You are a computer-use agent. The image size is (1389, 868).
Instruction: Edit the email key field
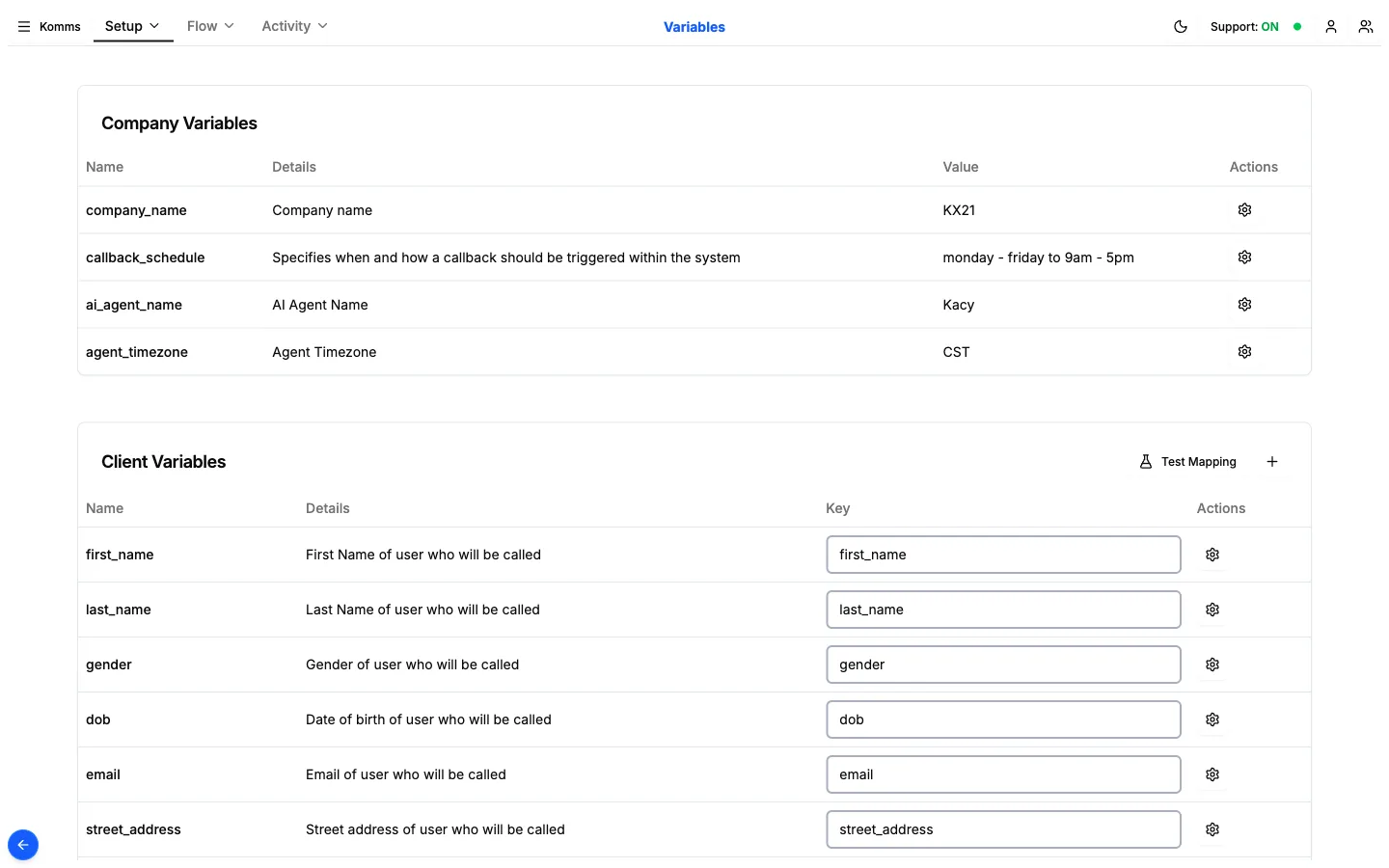pyautogui.click(x=1003, y=774)
